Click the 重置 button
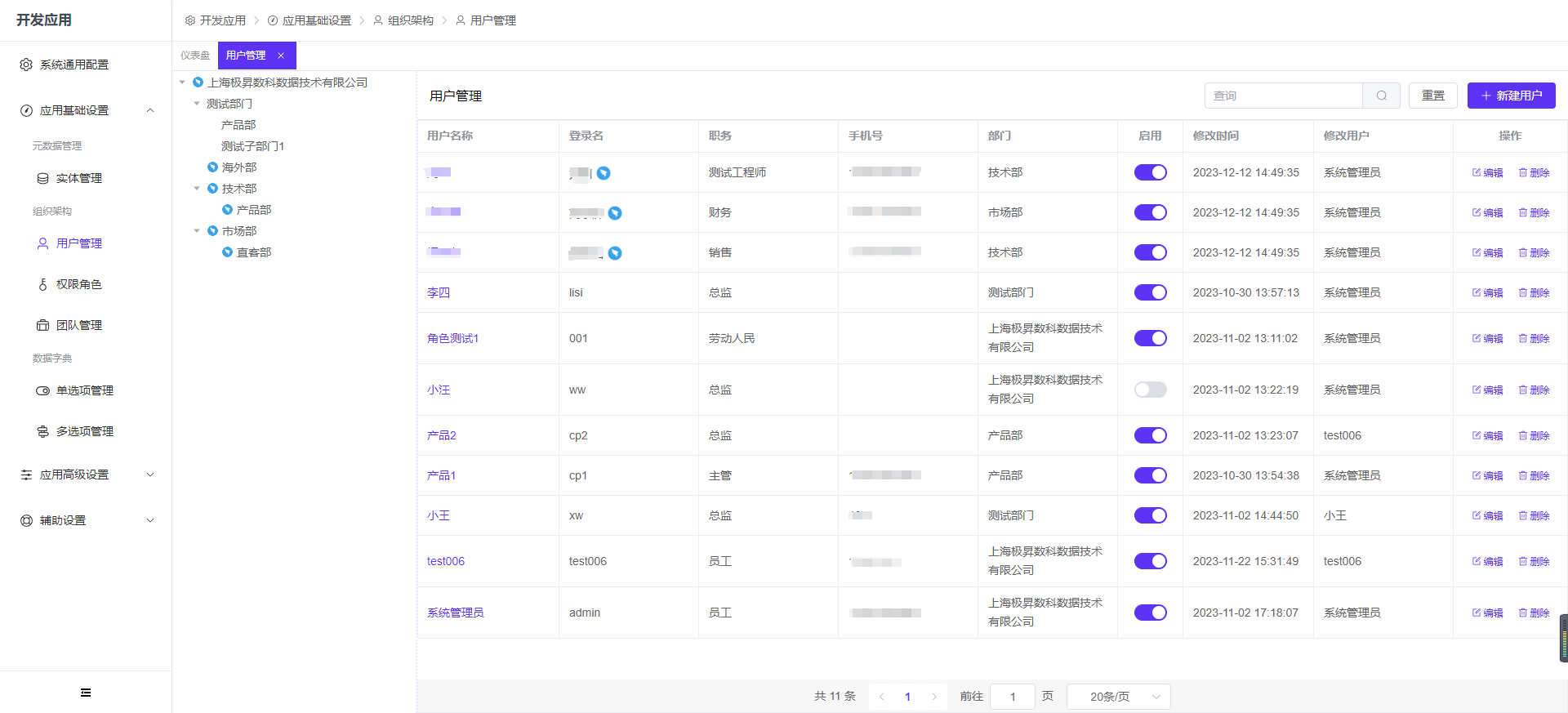Screen dimensions: 1568x713 point(1433,96)
